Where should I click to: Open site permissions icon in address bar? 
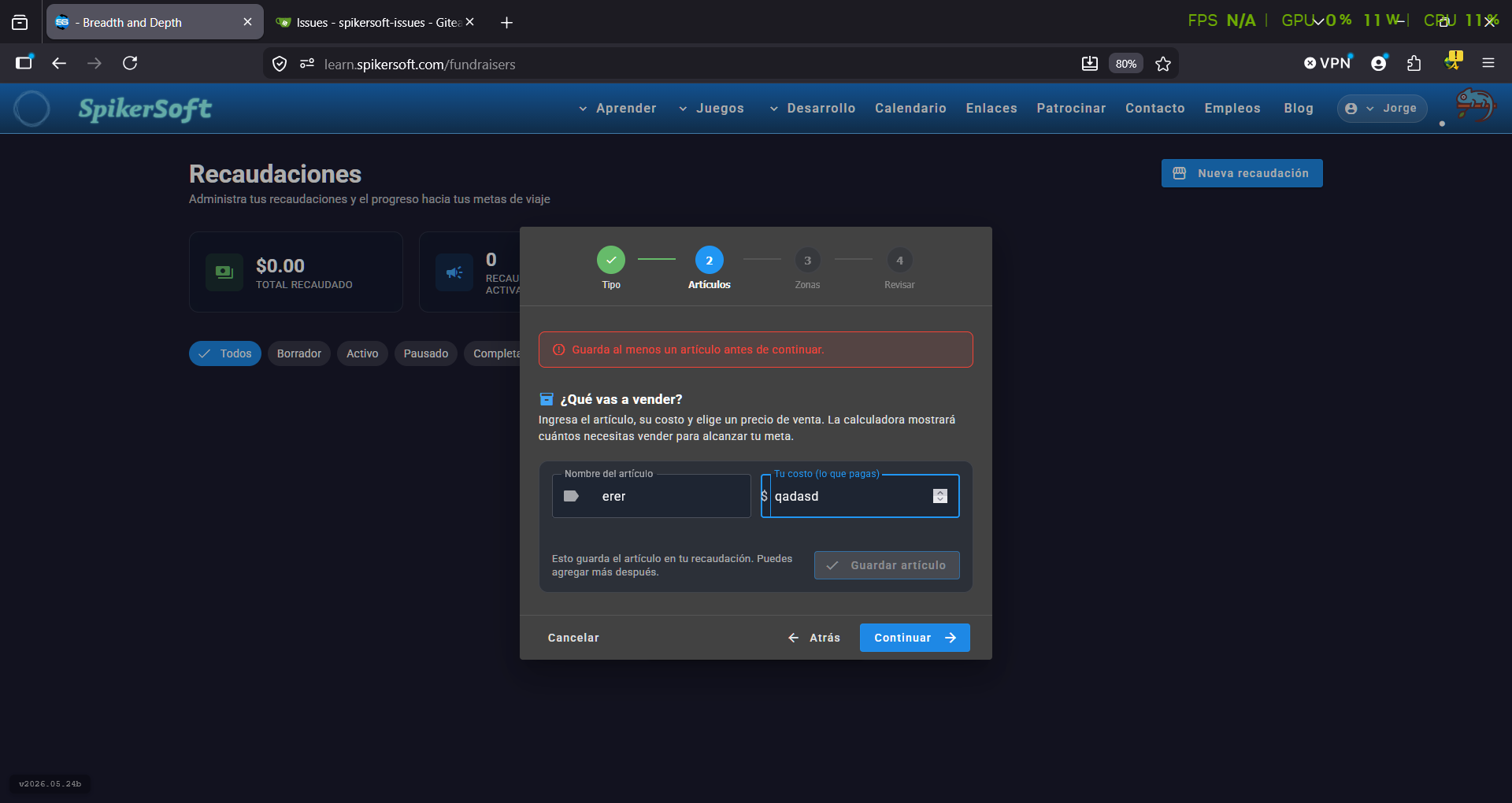tap(307, 64)
